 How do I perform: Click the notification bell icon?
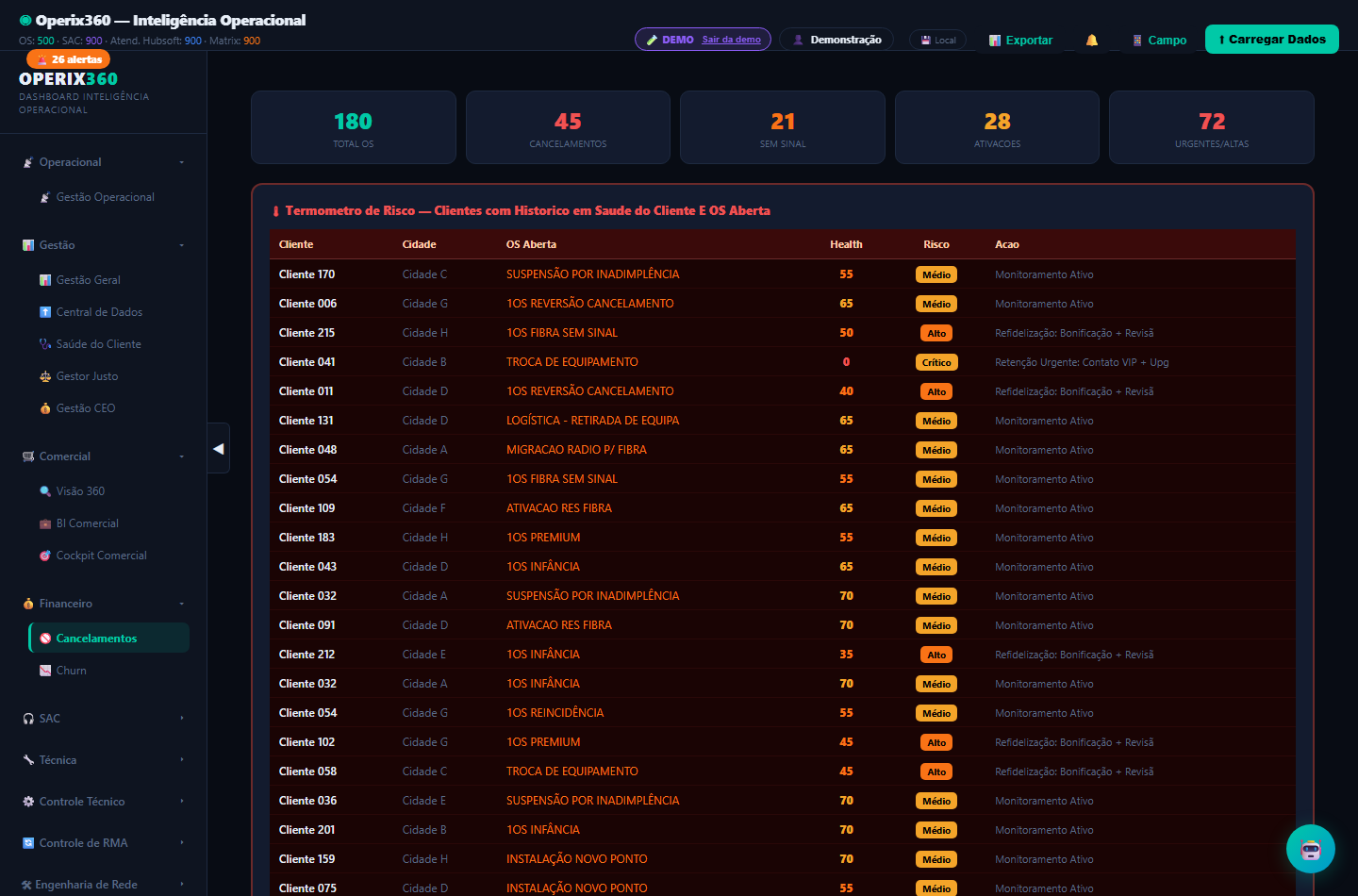pos(1091,40)
